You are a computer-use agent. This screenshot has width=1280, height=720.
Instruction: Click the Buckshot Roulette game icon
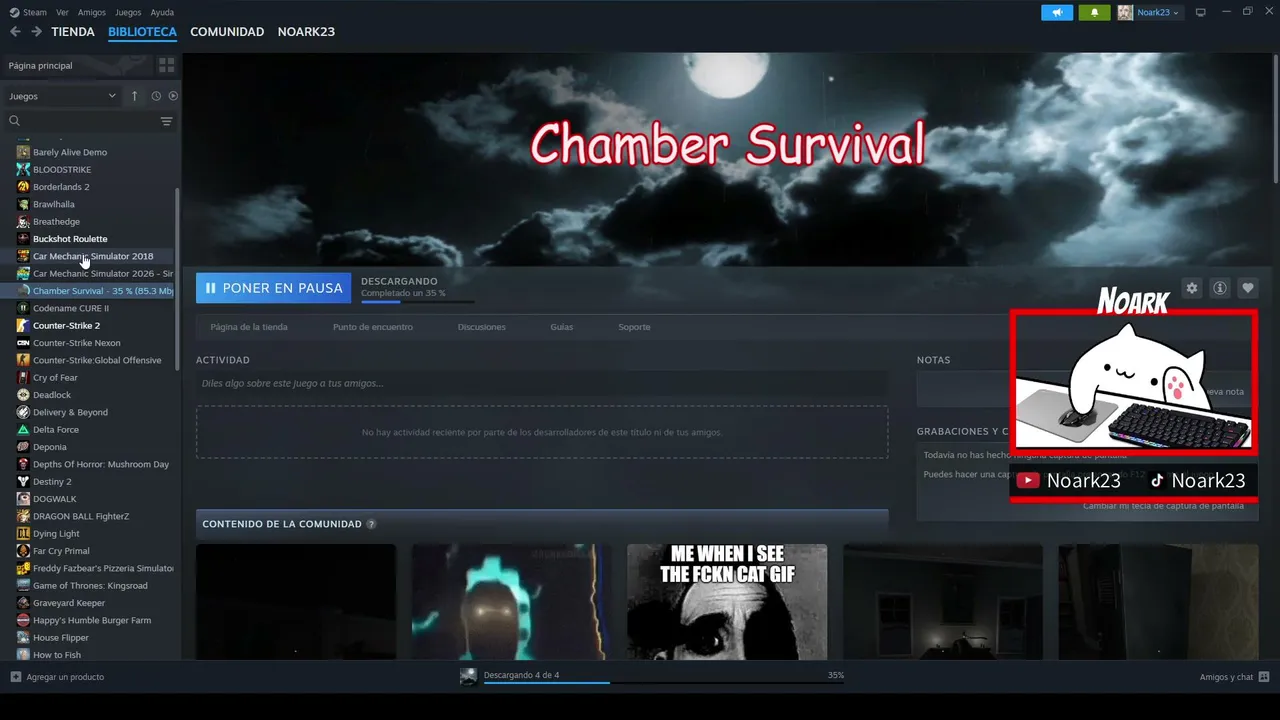pos(23,239)
